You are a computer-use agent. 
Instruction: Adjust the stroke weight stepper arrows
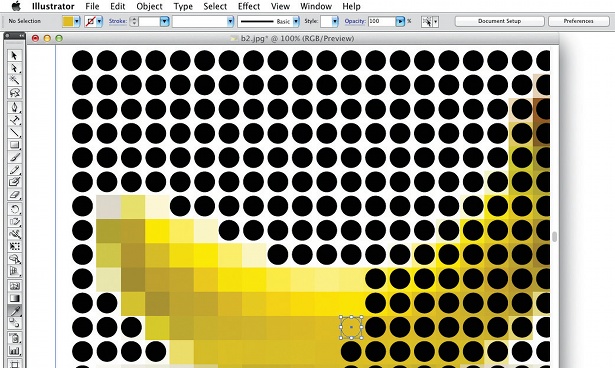(134, 21)
